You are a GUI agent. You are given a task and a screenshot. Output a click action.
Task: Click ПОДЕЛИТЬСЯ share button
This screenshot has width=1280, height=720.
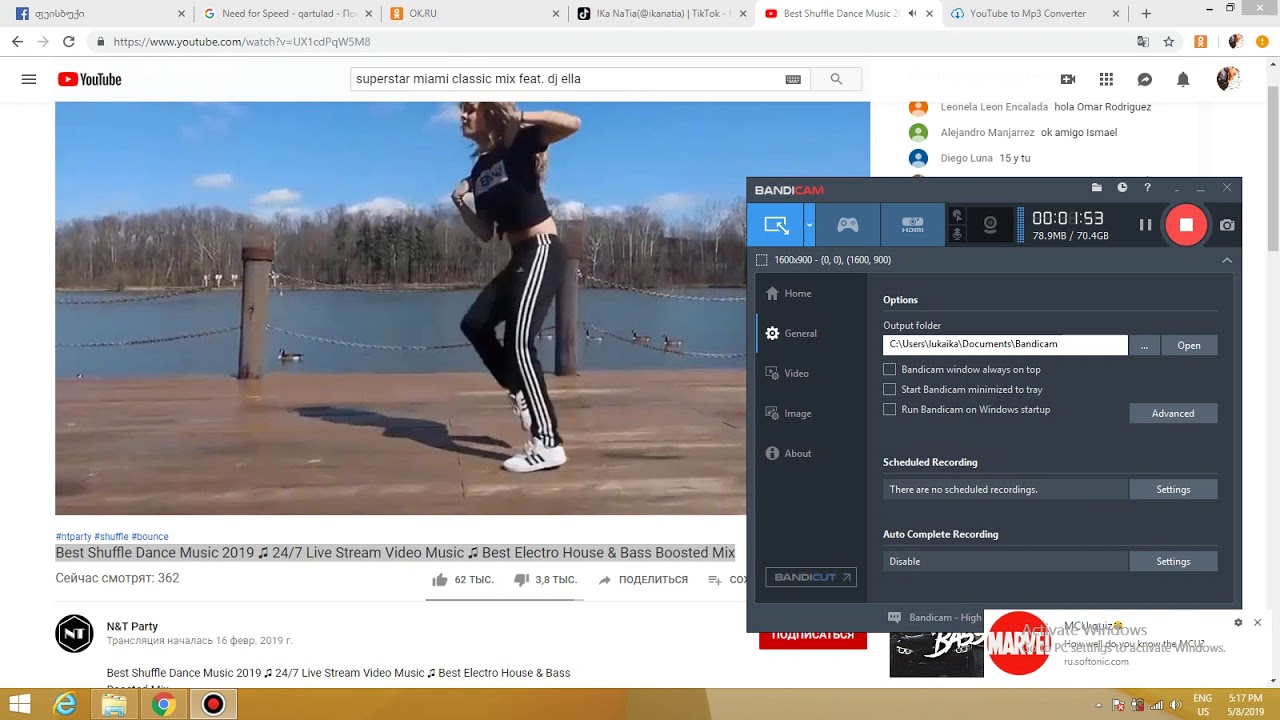tap(643, 580)
